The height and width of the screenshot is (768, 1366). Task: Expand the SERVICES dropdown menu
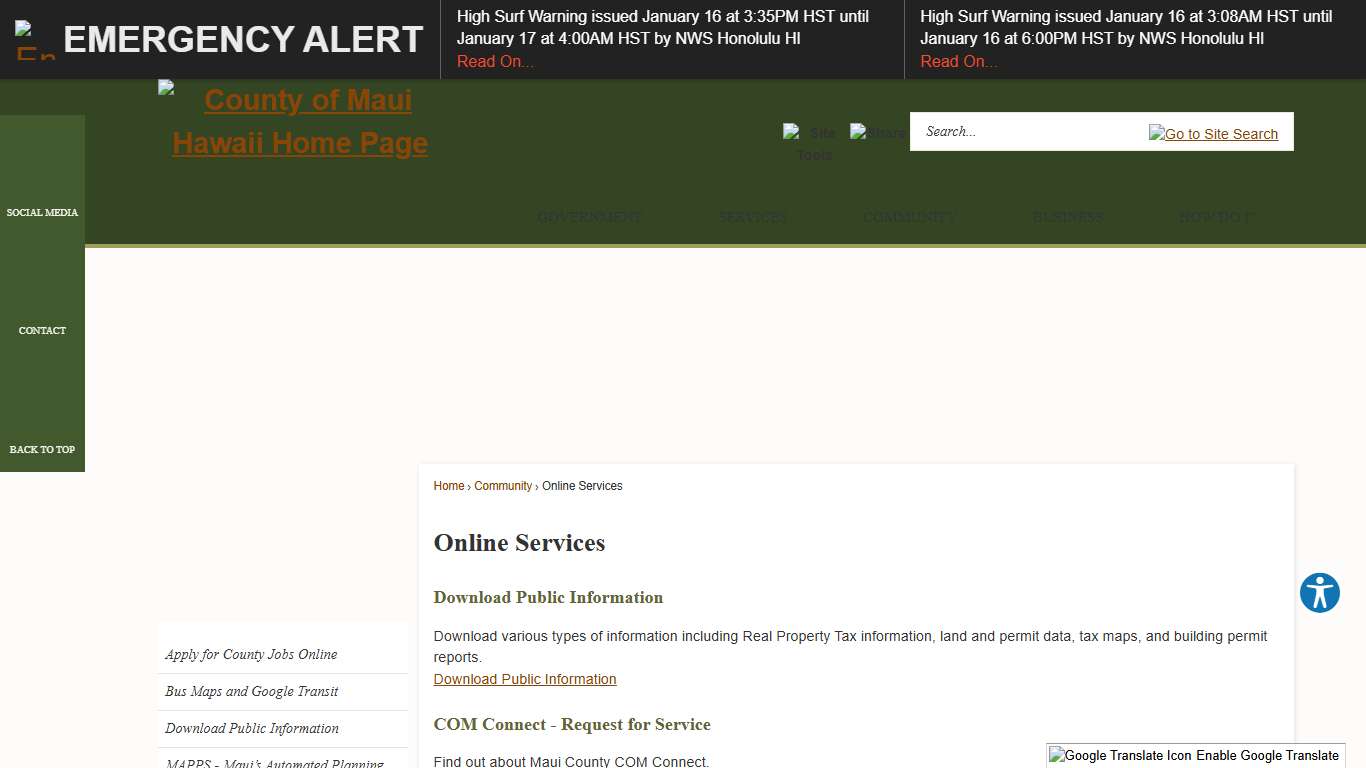[x=752, y=217]
